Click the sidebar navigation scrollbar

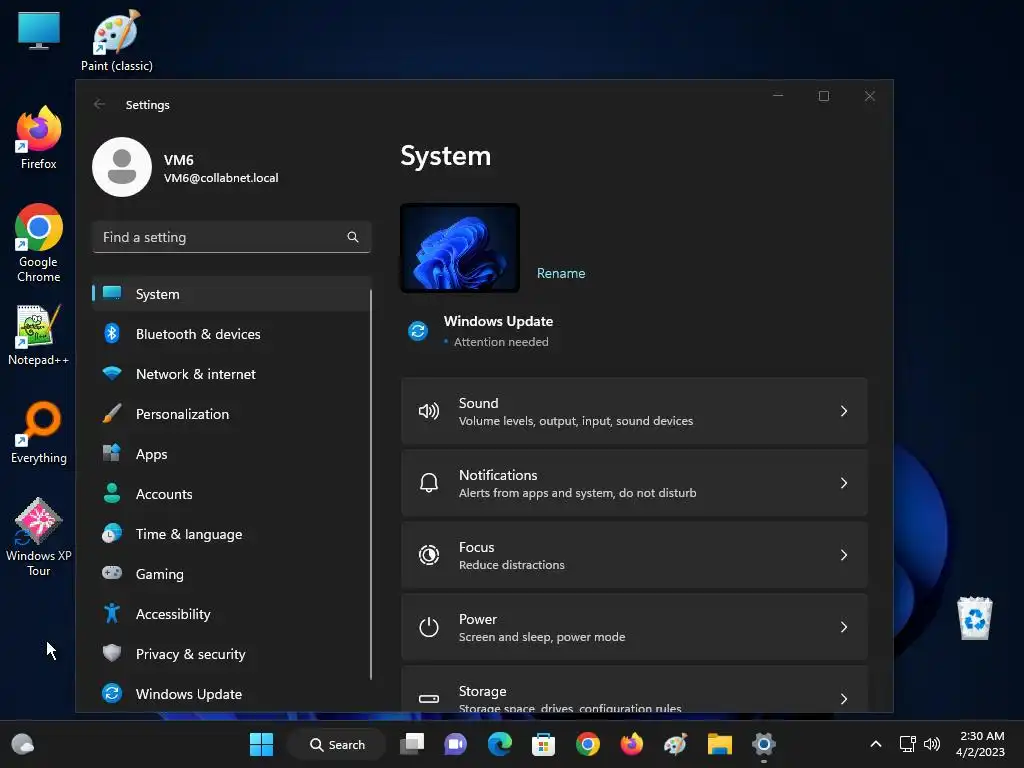[x=371, y=485]
